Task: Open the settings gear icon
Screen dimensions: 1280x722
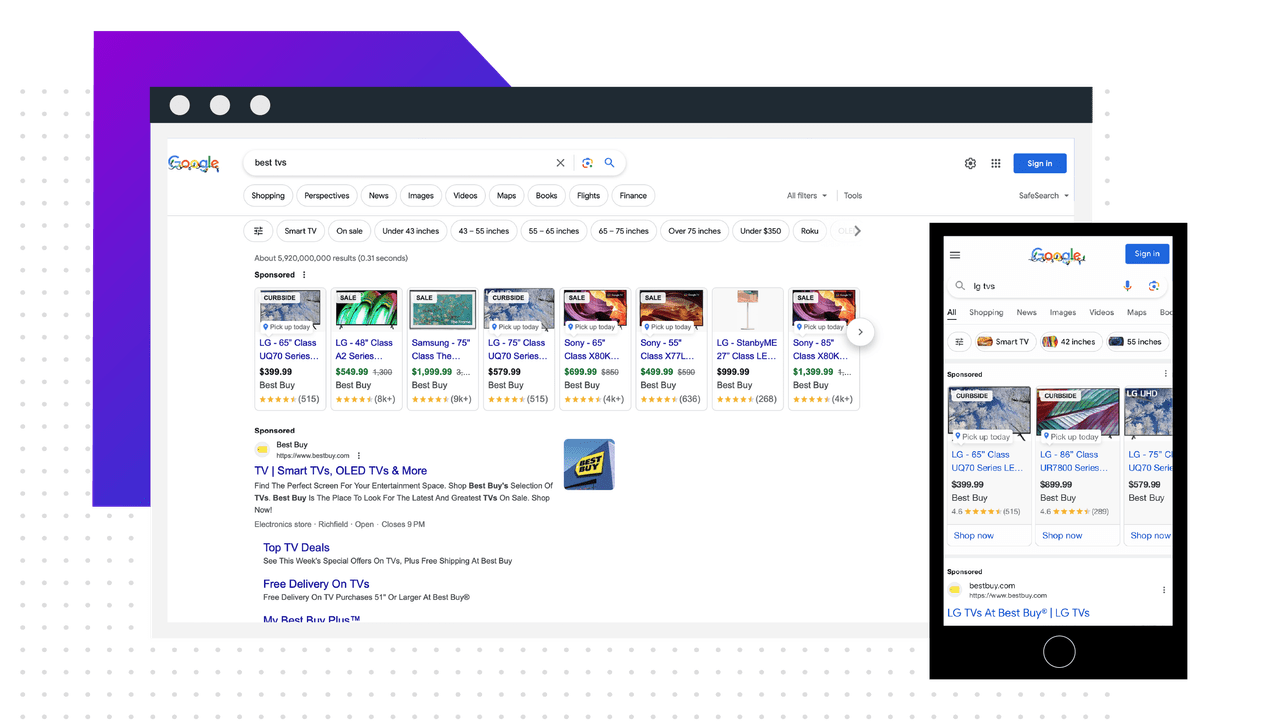Action: [970, 163]
